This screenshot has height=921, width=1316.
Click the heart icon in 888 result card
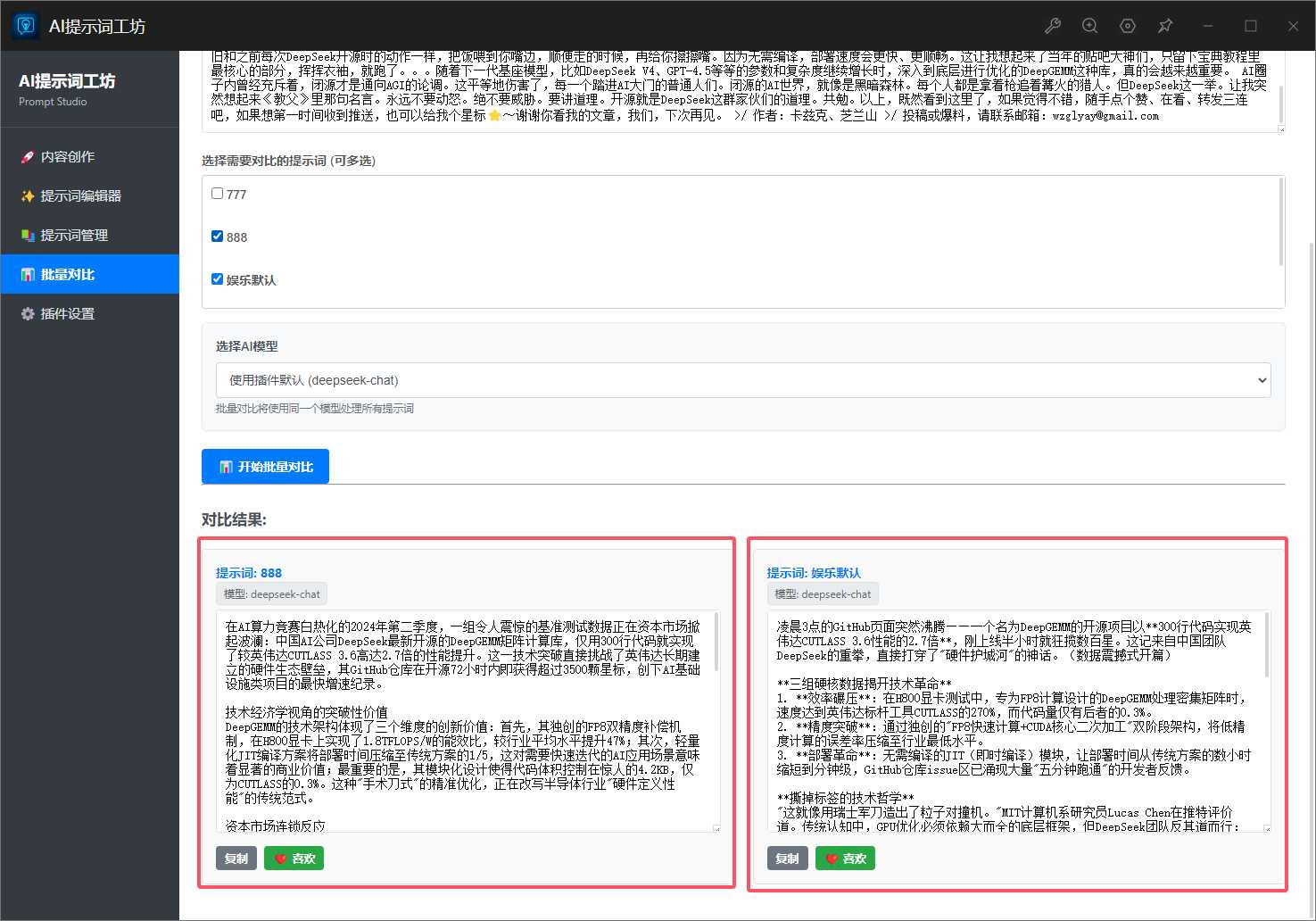[280, 859]
